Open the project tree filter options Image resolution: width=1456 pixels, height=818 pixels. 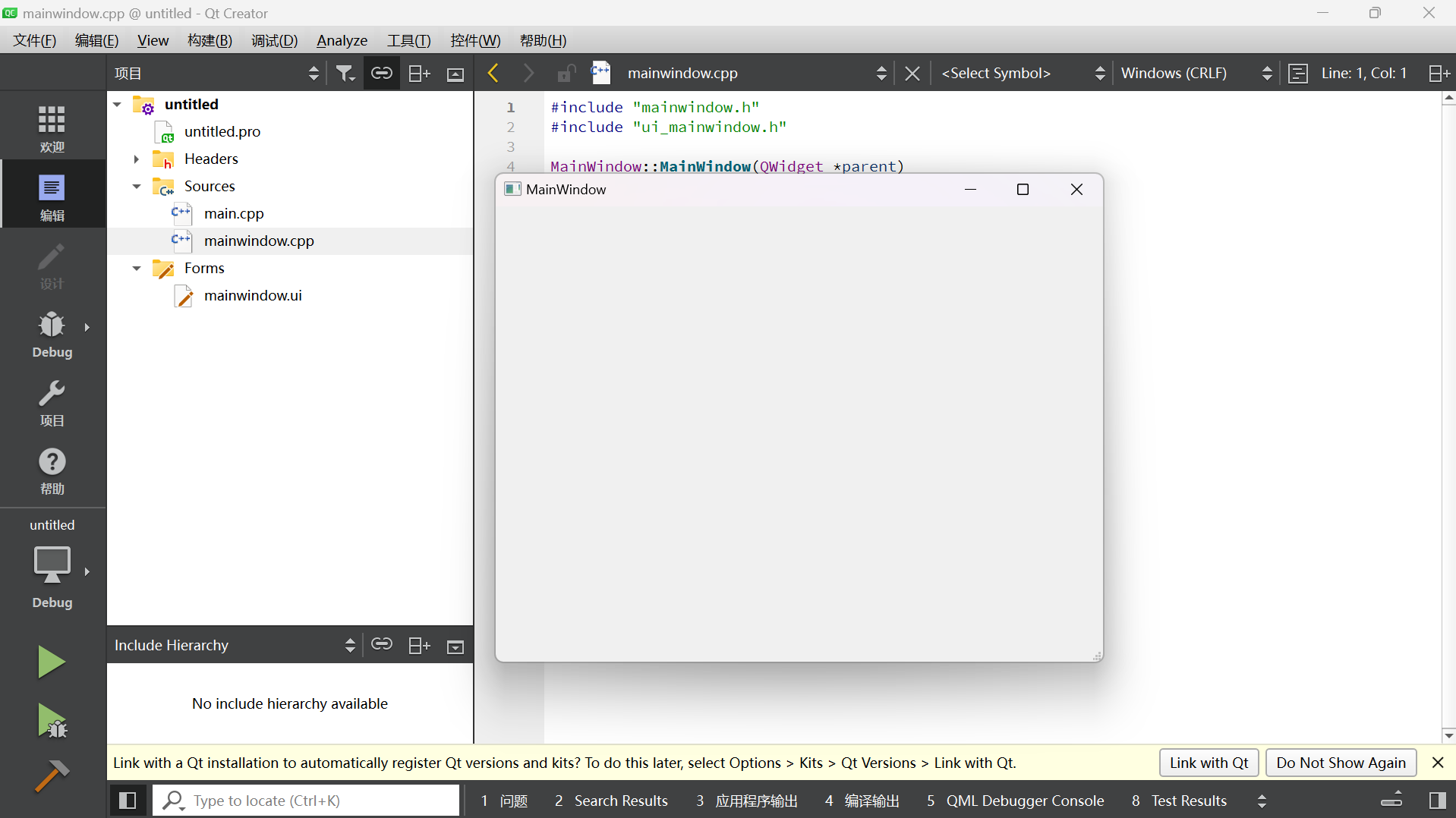pyautogui.click(x=345, y=73)
